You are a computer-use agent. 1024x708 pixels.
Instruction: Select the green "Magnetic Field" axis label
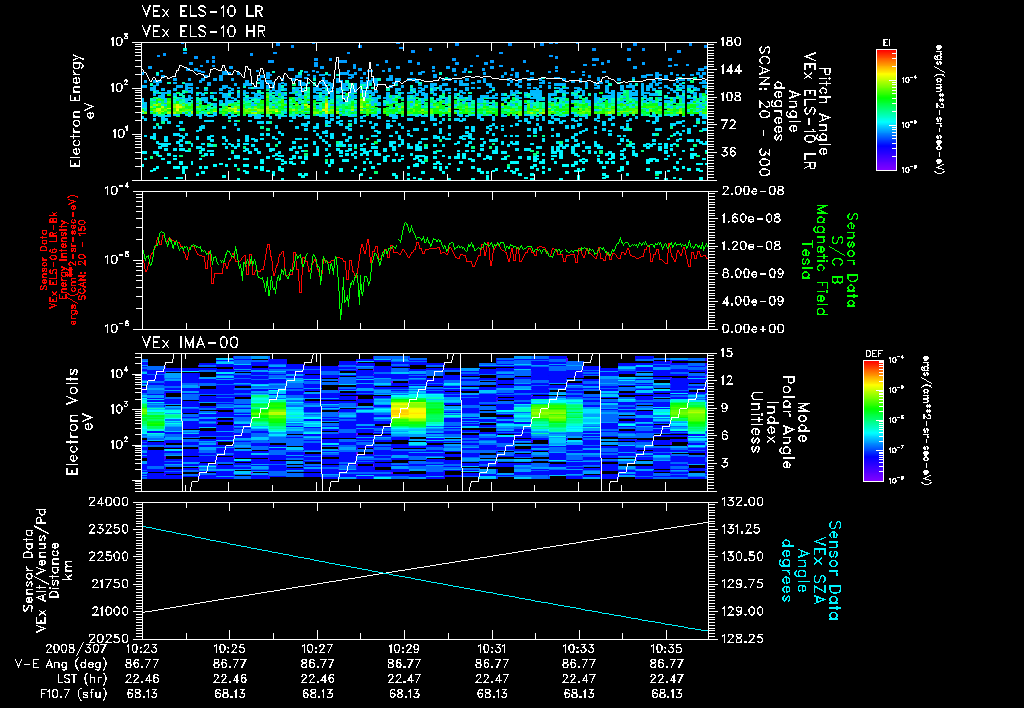[x=822, y=260]
